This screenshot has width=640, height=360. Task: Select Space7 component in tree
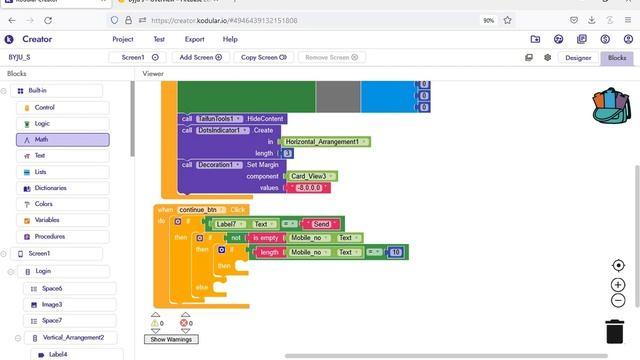point(69,321)
